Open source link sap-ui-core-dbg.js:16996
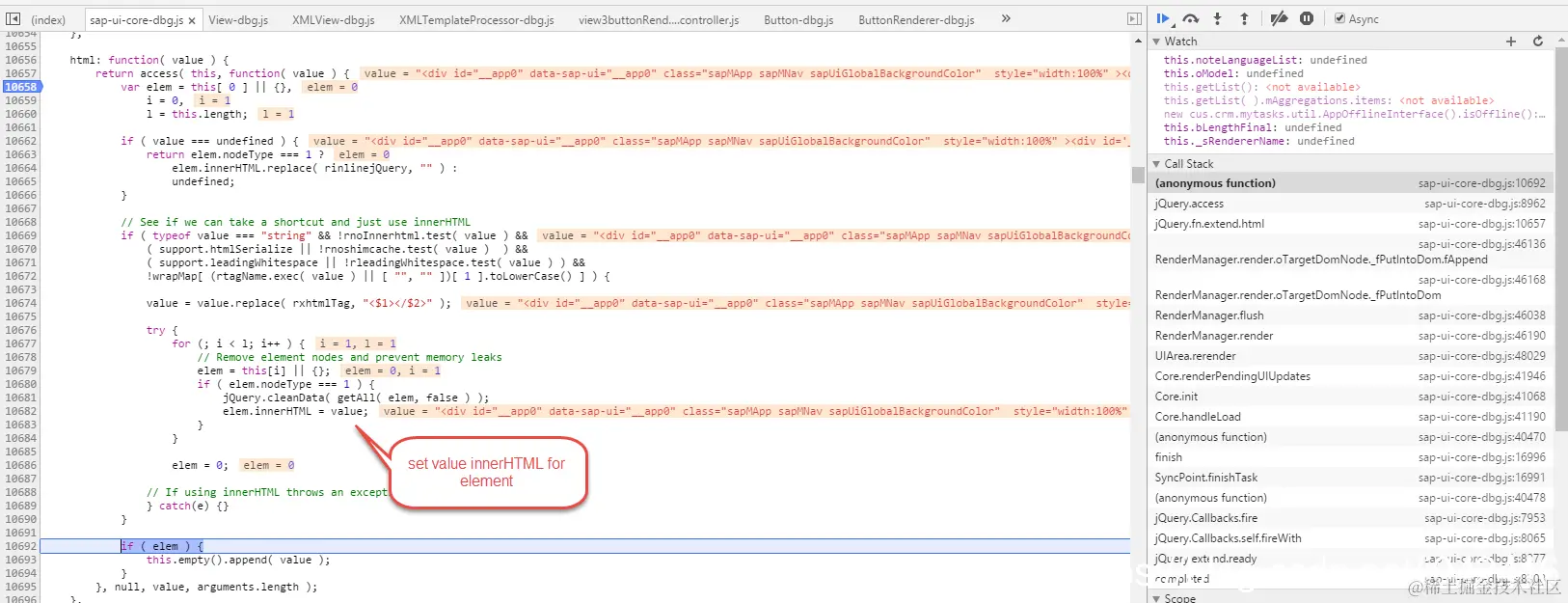 pos(1482,457)
